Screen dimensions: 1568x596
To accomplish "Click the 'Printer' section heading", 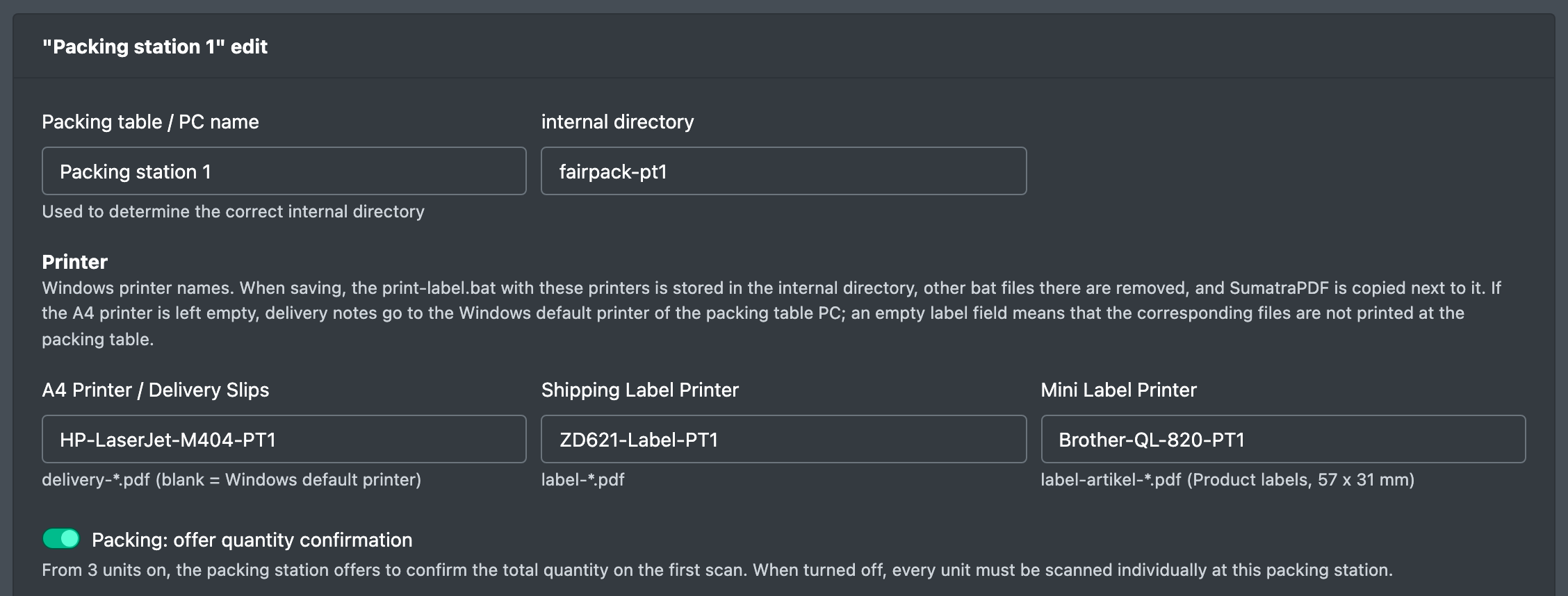I will pos(74,262).
